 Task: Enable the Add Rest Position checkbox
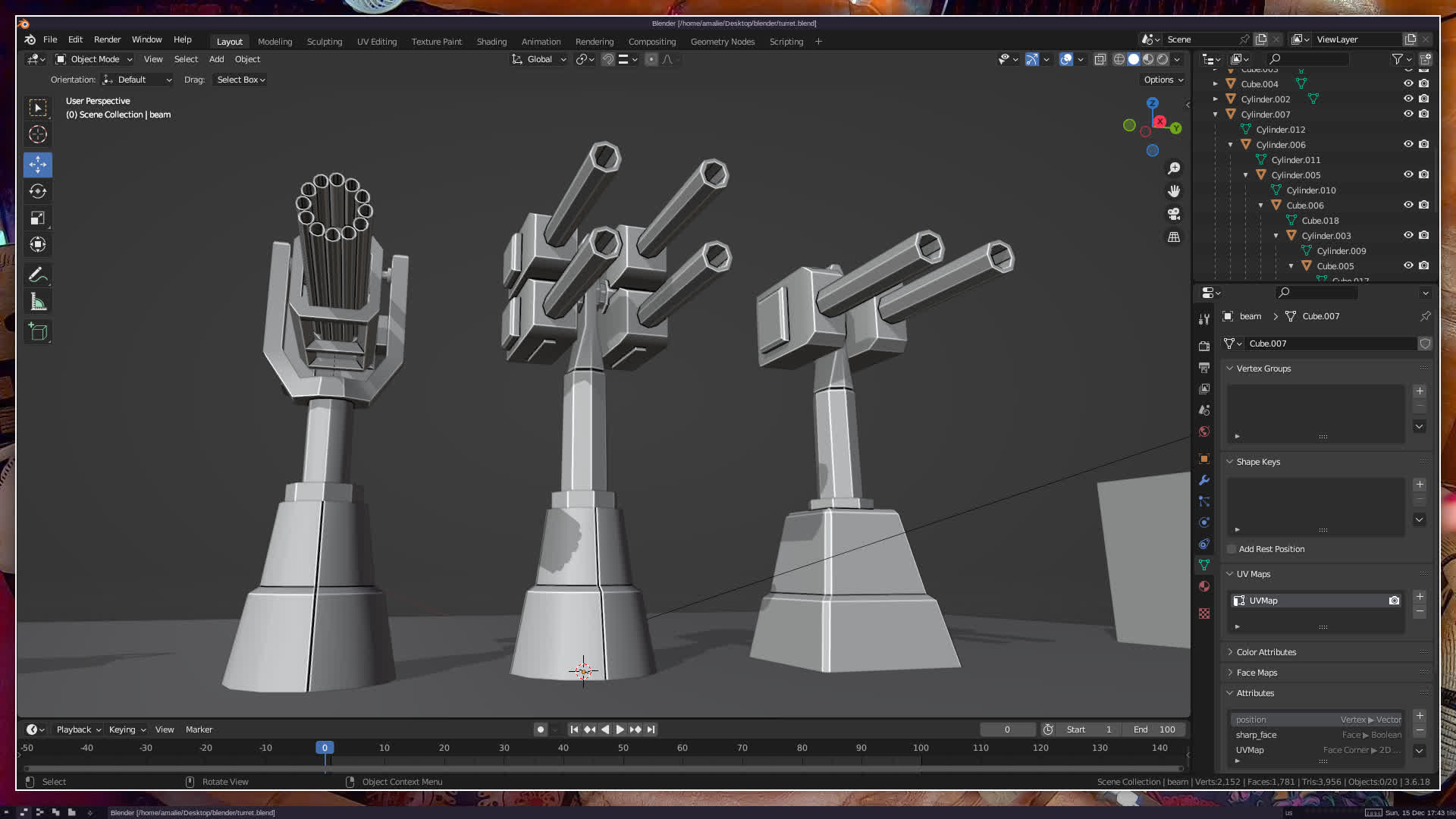coord(1232,549)
